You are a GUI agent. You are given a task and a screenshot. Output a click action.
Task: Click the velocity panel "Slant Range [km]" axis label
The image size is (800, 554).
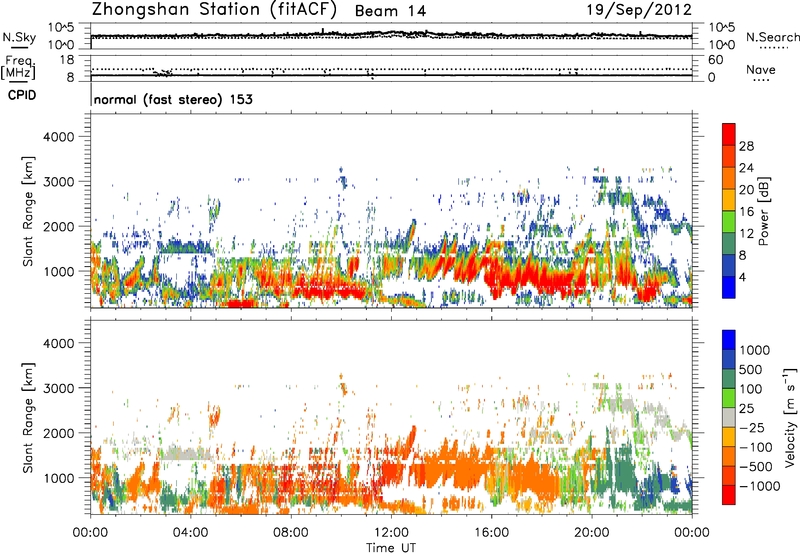(x=28, y=418)
